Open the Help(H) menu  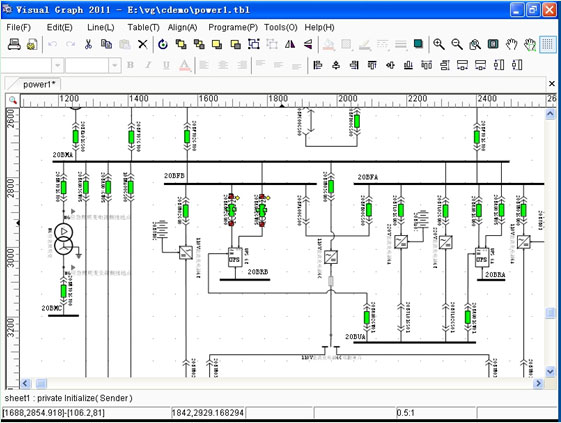click(319, 27)
